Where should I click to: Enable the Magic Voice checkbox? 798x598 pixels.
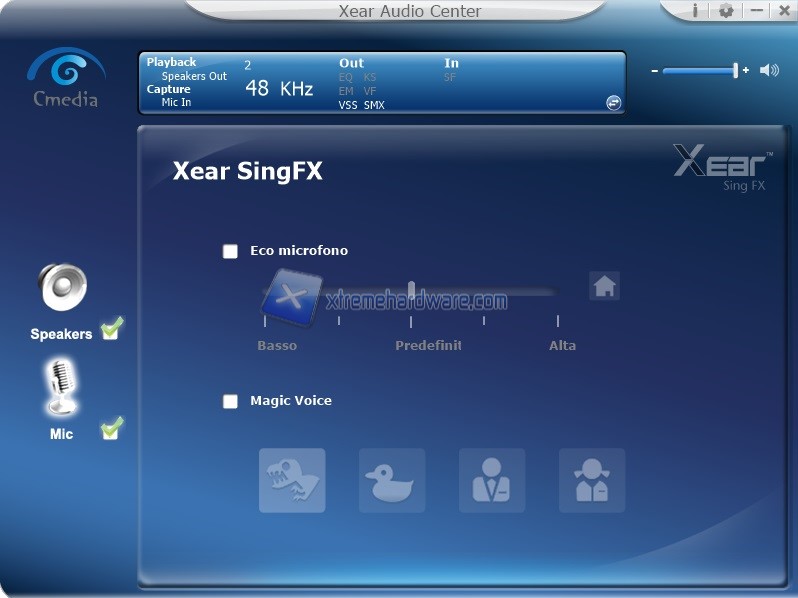231,401
